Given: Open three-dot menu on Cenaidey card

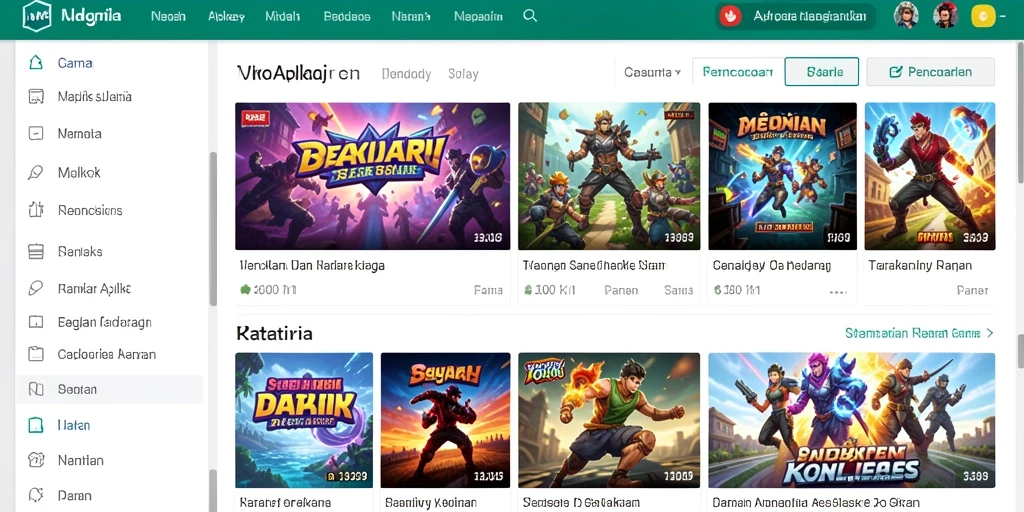Looking at the screenshot, I should (839, 292).
